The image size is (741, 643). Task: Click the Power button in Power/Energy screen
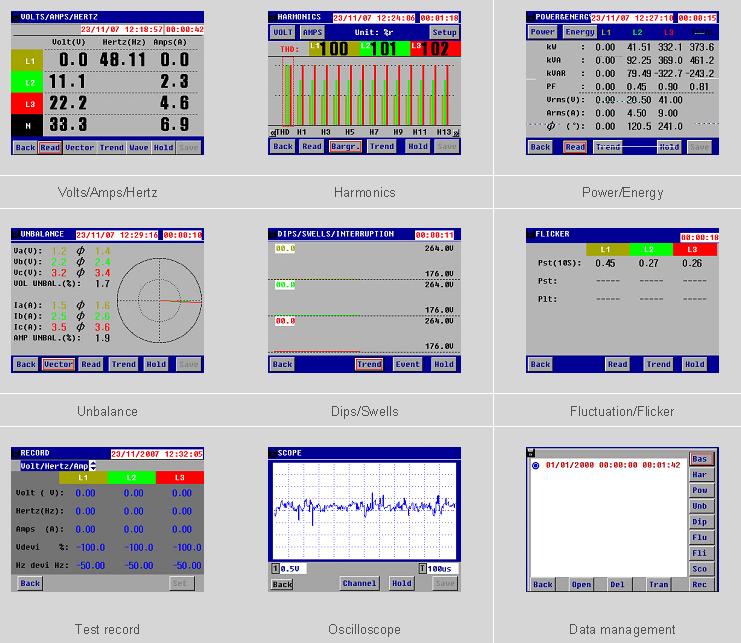[542, 32]
